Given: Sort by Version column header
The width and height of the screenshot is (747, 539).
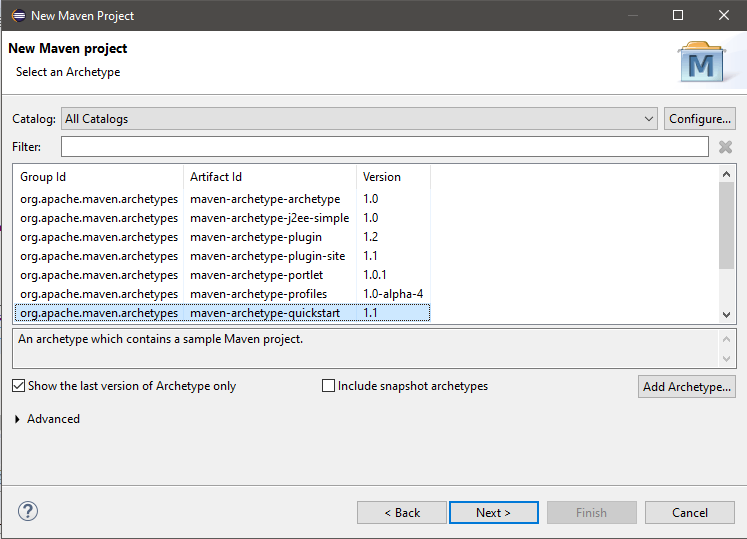Looking at the screenshot, I should point(393,177).
